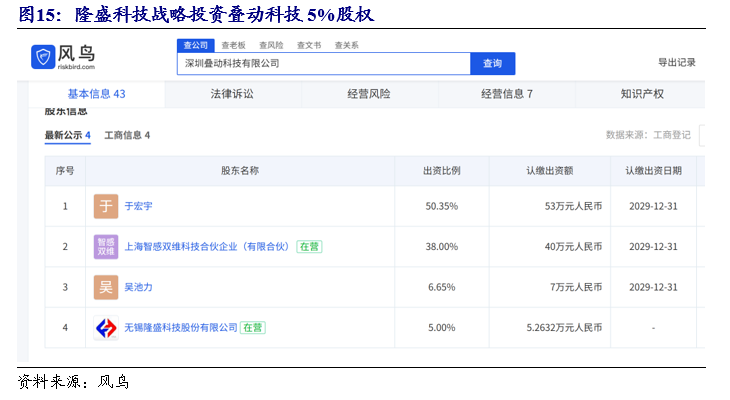Click the company name search field

click(x=324, y=63)
